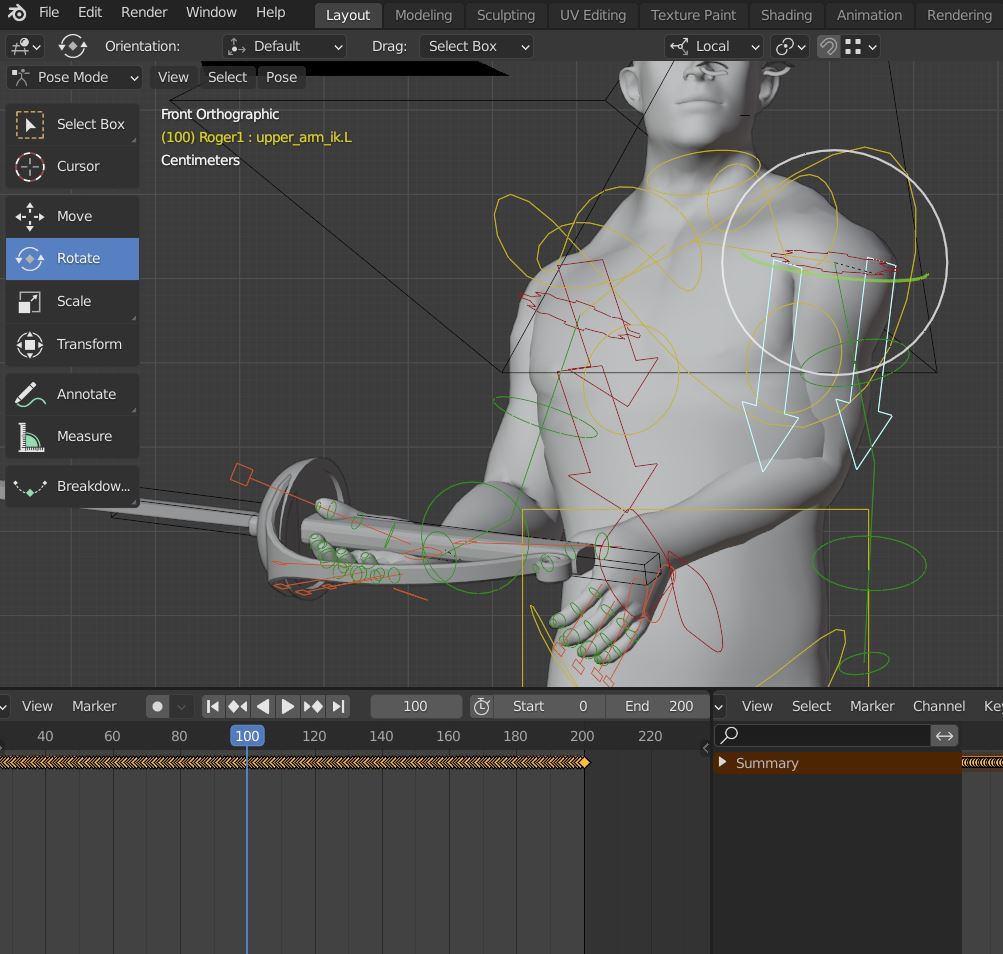Click the Start frame field

click(548, 706)
